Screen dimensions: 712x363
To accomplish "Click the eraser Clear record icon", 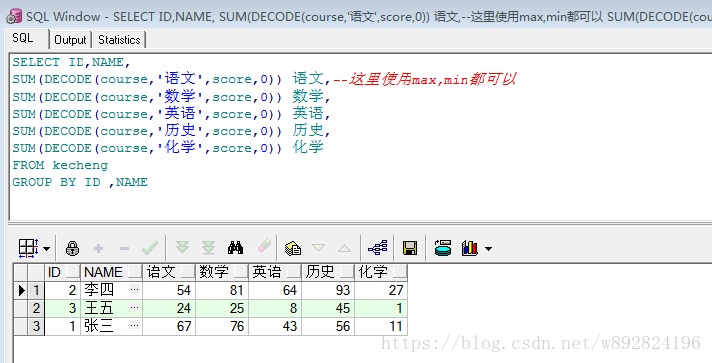I will click(x=264, y=246).
